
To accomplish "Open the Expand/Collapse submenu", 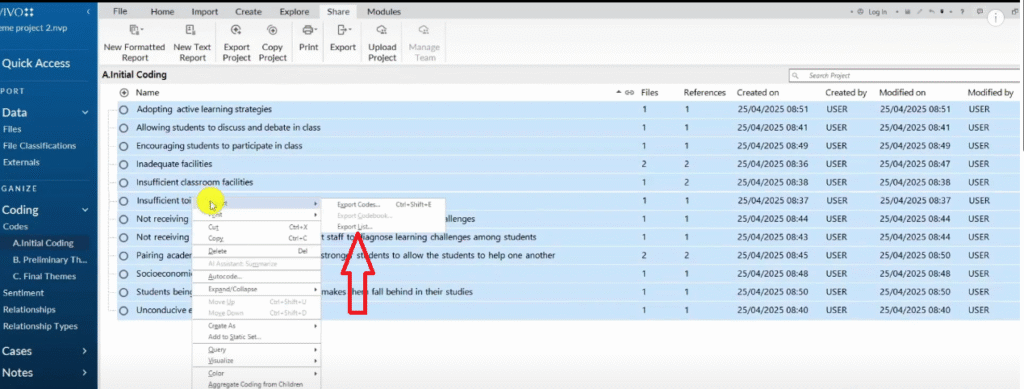I will pyautogui.click(x=256, y=289).
